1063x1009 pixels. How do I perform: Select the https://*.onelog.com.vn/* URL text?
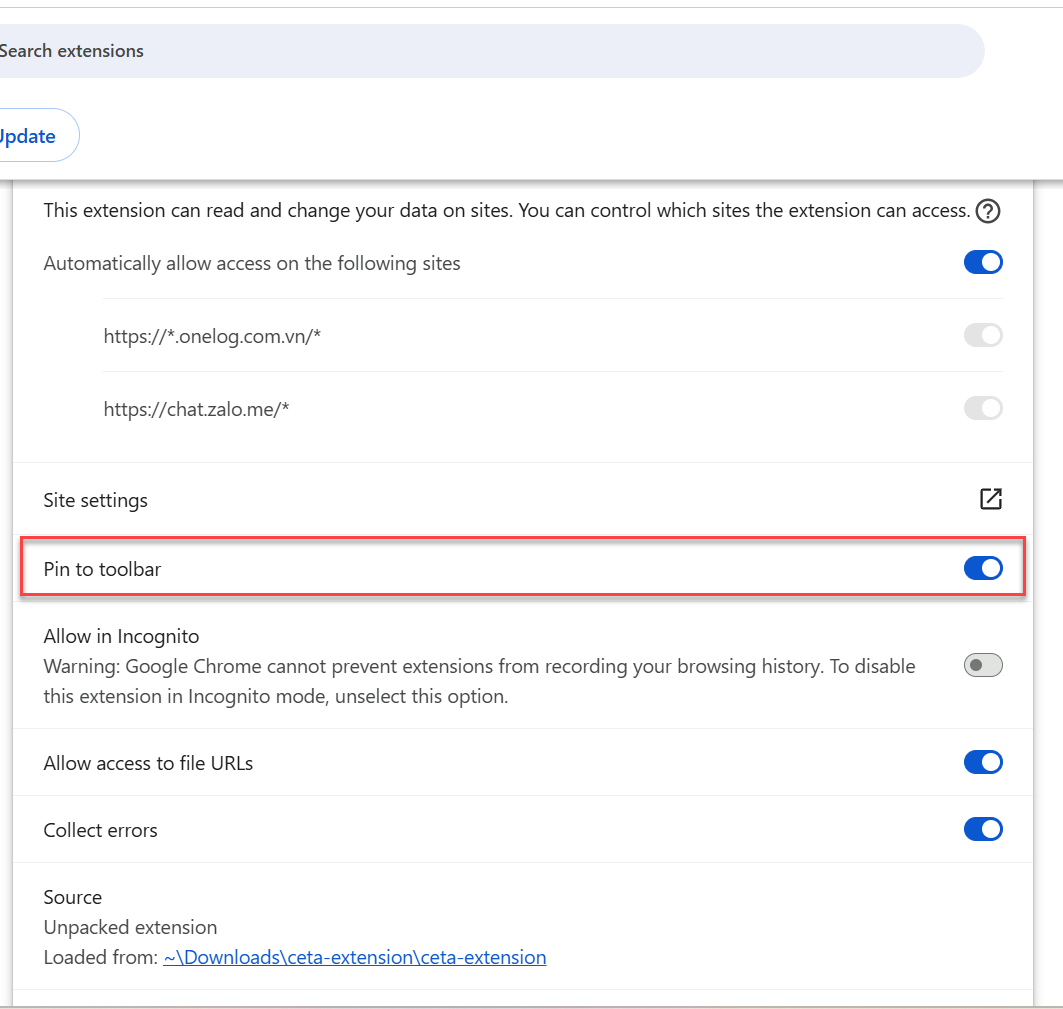coord(212,336)
